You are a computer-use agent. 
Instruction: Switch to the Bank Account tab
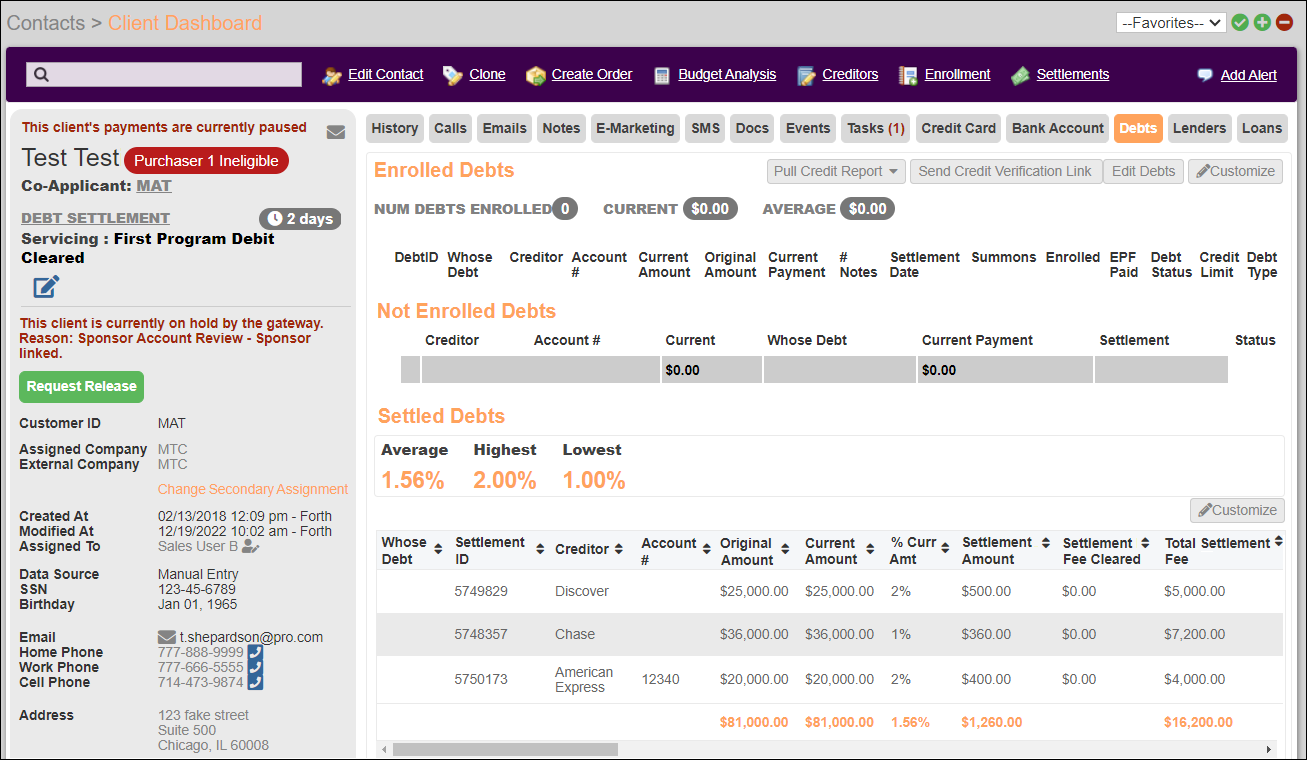pos(1057,128)
